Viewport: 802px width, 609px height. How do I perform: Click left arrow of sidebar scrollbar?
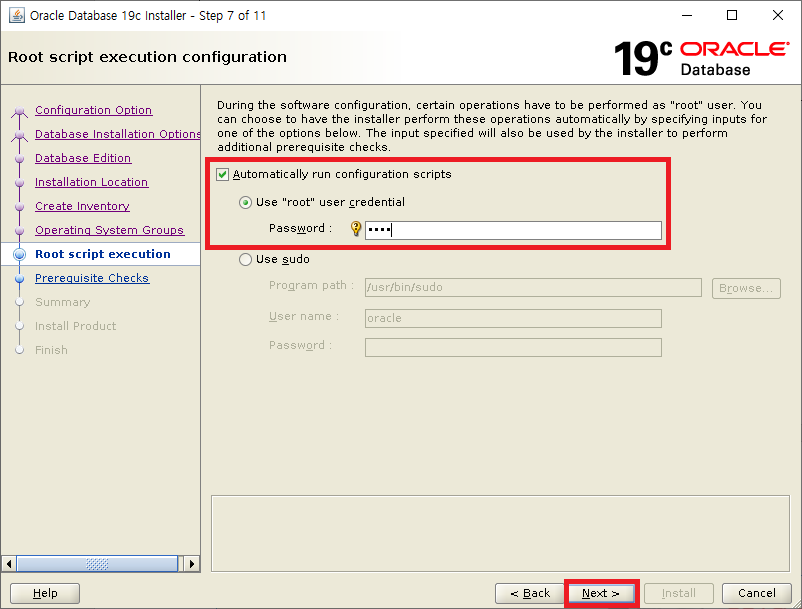(9, 564)
